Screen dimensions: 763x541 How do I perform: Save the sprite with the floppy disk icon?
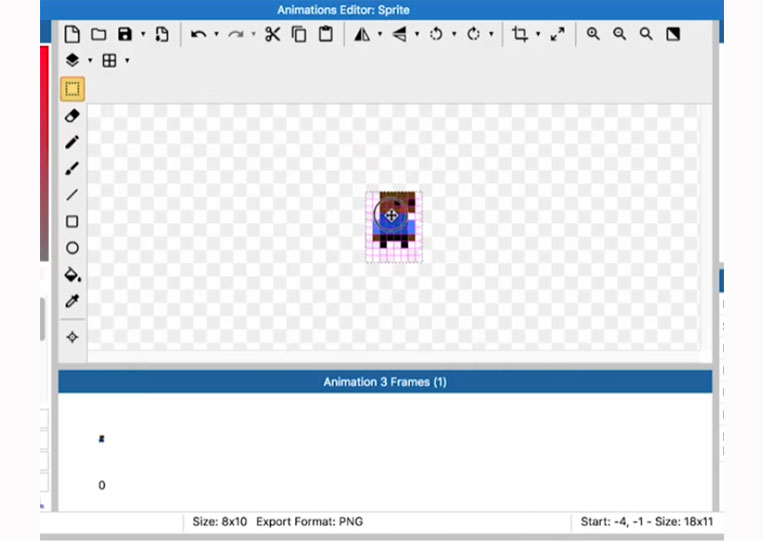(x=125, y=34)
